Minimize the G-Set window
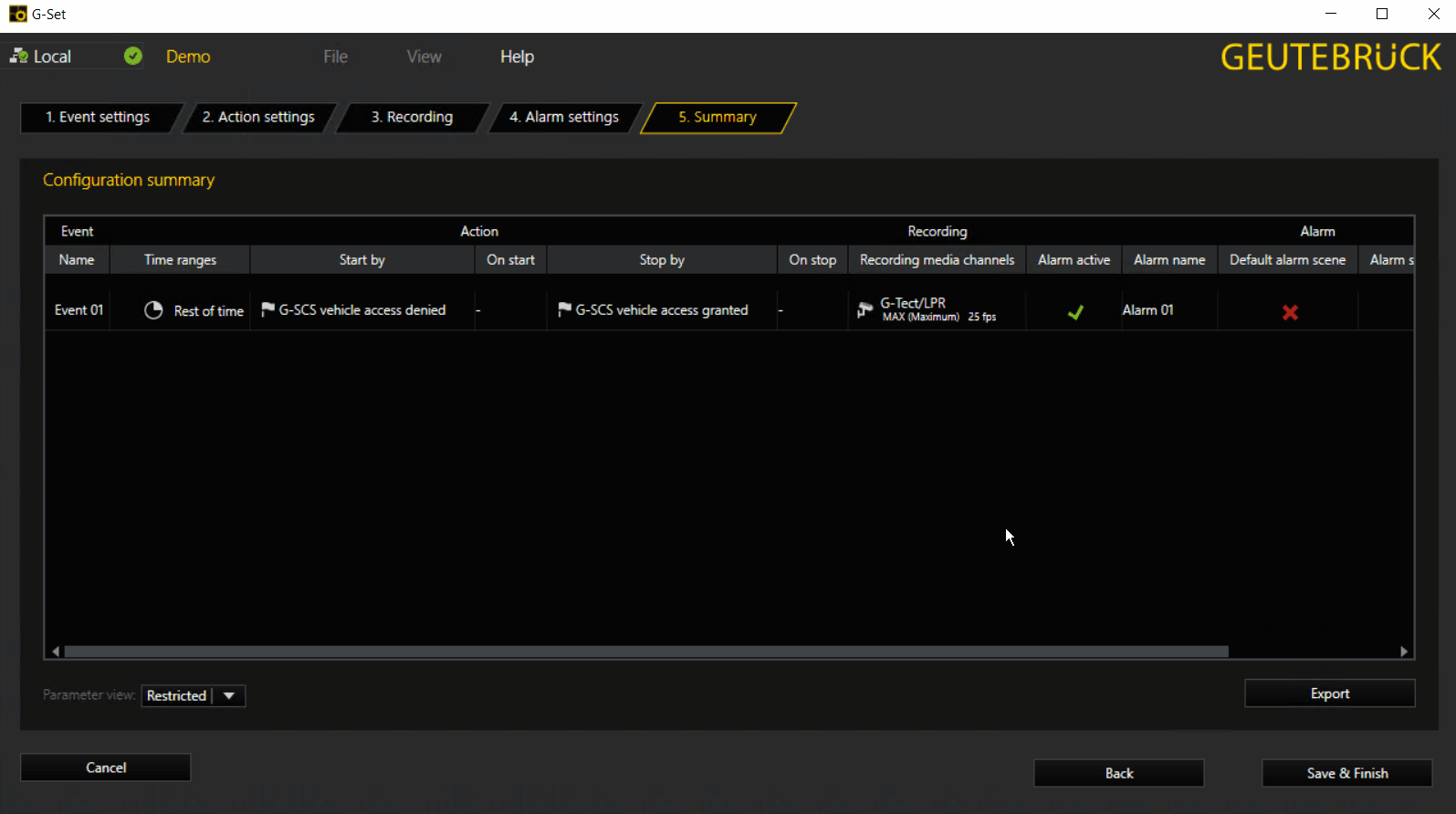This screenshot has width=1456, height=814. tap(1331, 14)
